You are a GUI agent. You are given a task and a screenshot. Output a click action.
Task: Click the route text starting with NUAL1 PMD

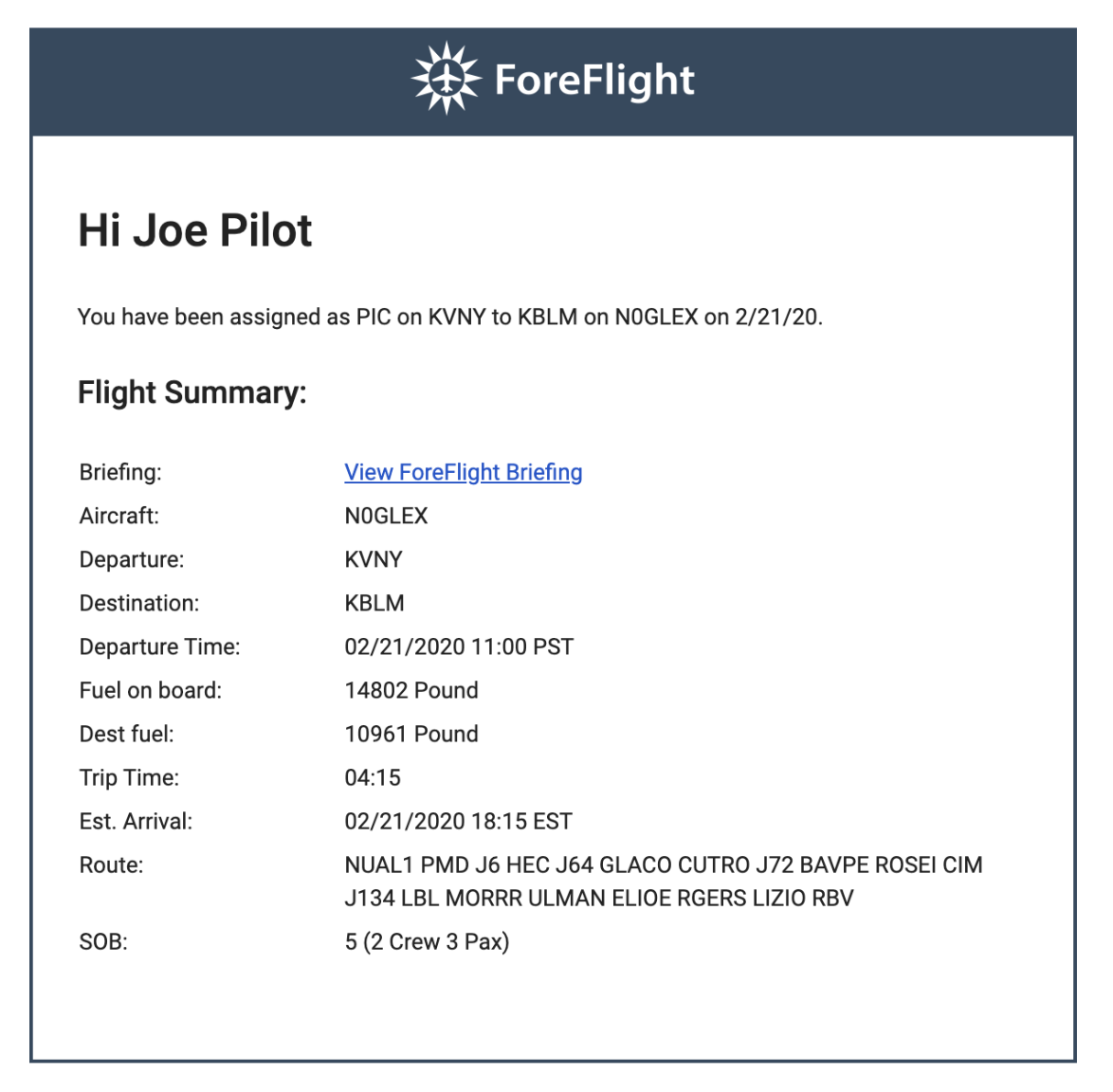click(663, 864)
